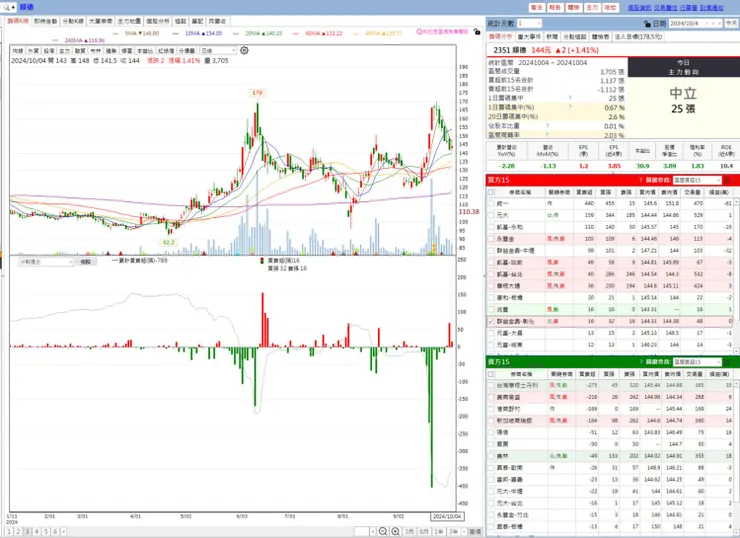Switch to the 個股分析 tab
Image resolution: width=740 pixels, height=538 pixels.
point(158,21)
